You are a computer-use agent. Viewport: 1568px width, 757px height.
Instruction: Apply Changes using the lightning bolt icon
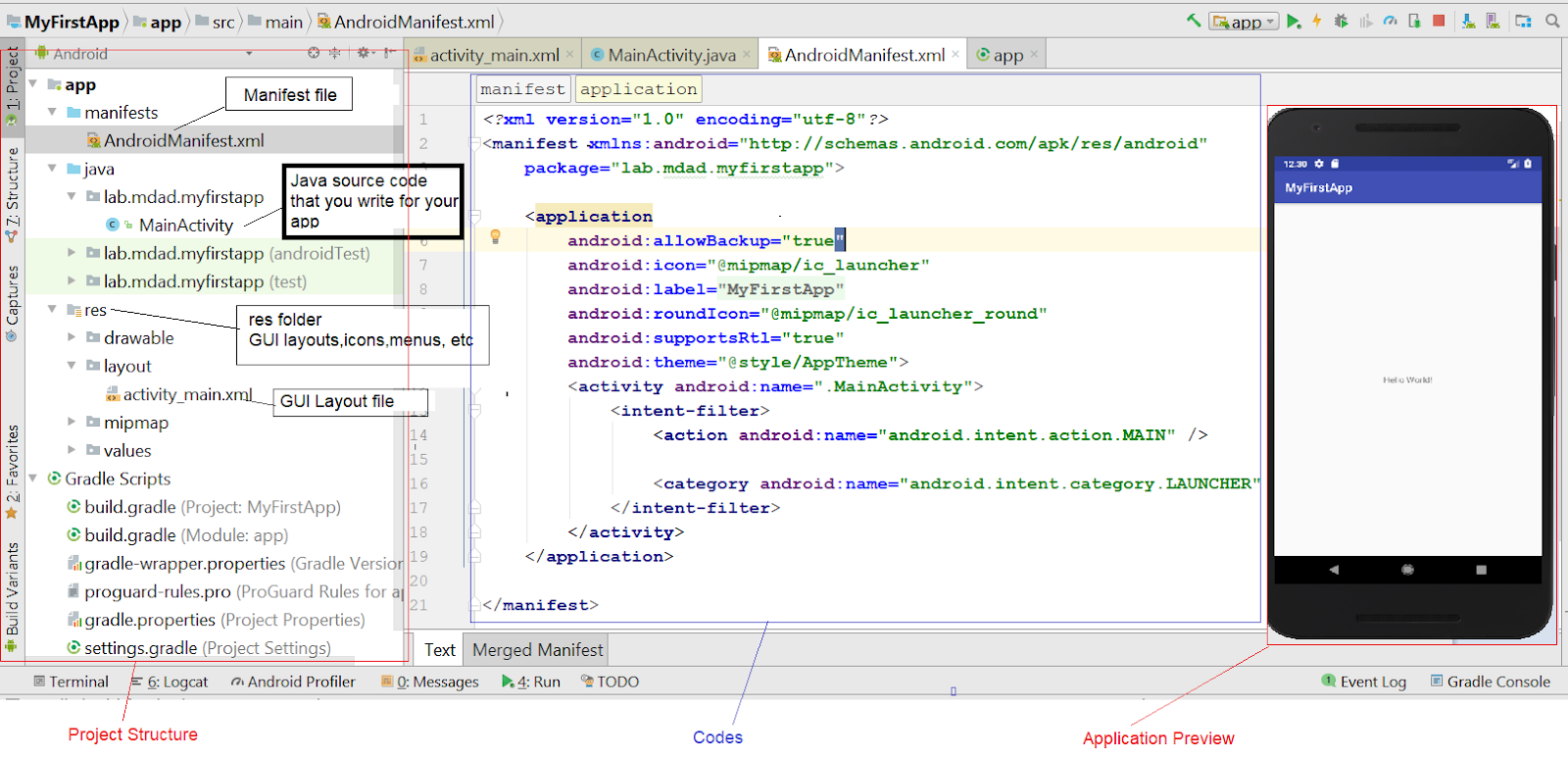[1316, 21]
